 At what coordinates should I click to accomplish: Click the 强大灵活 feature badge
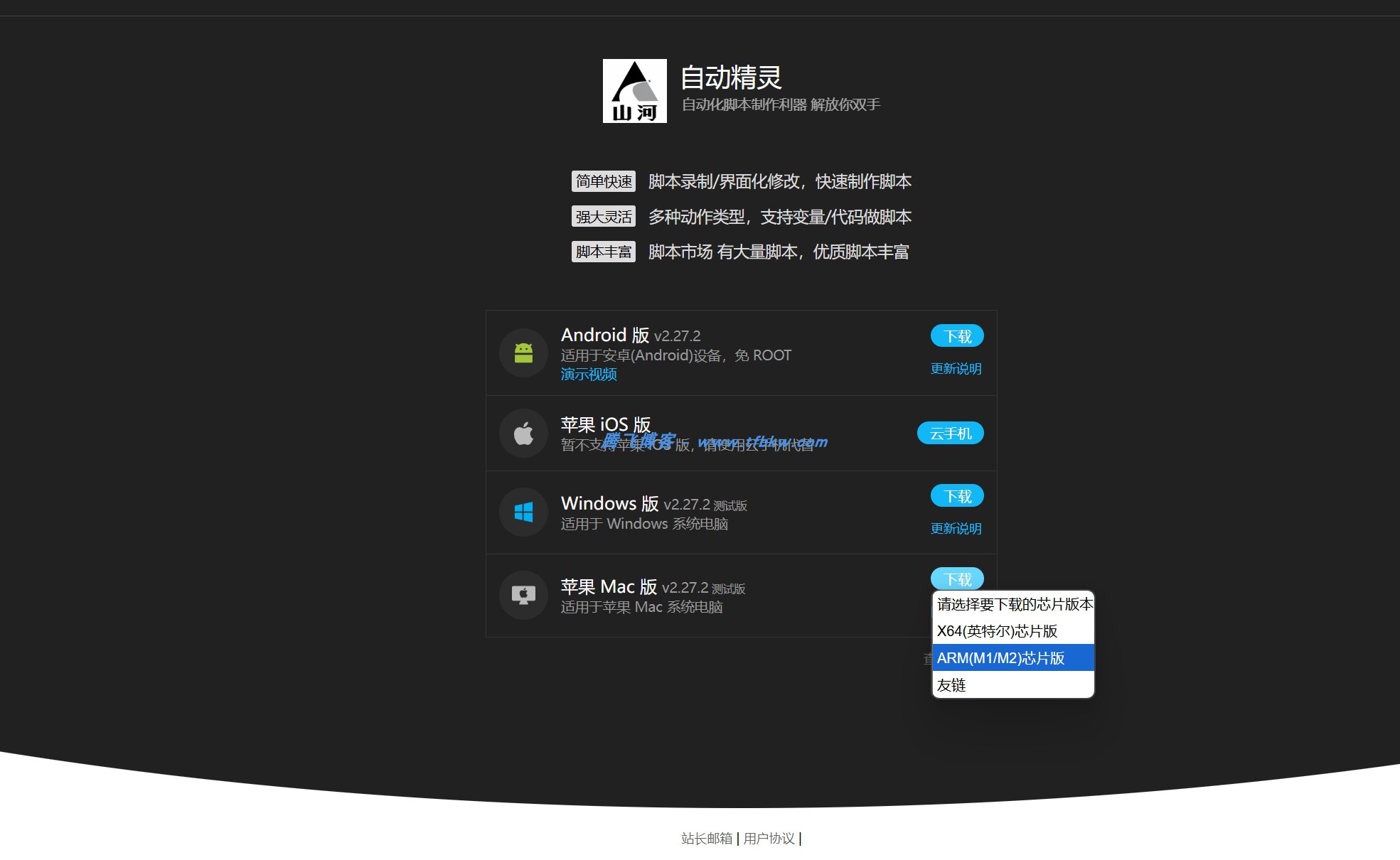(x=604, y=216)
